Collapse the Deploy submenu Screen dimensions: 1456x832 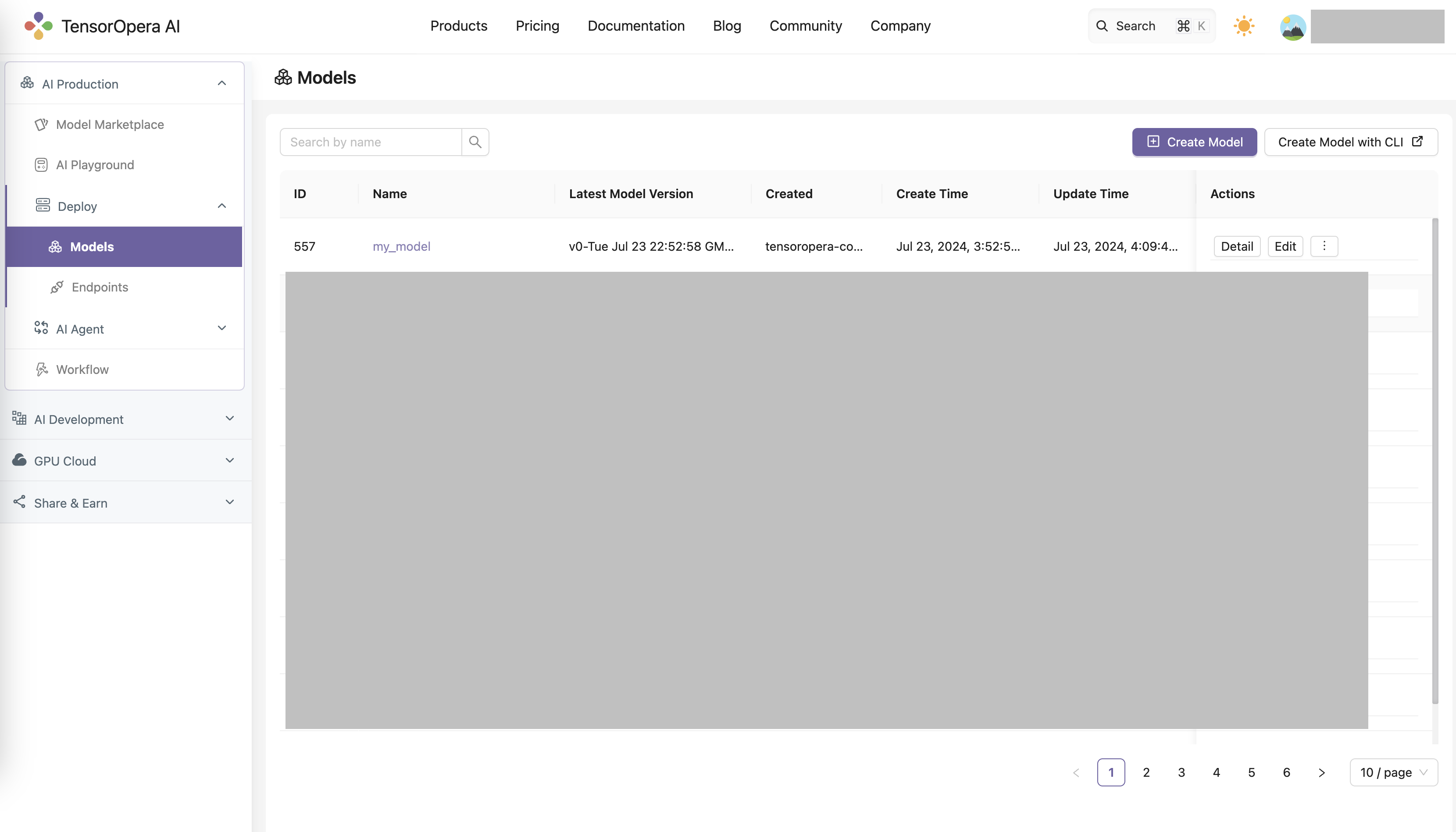click(222, 206)
